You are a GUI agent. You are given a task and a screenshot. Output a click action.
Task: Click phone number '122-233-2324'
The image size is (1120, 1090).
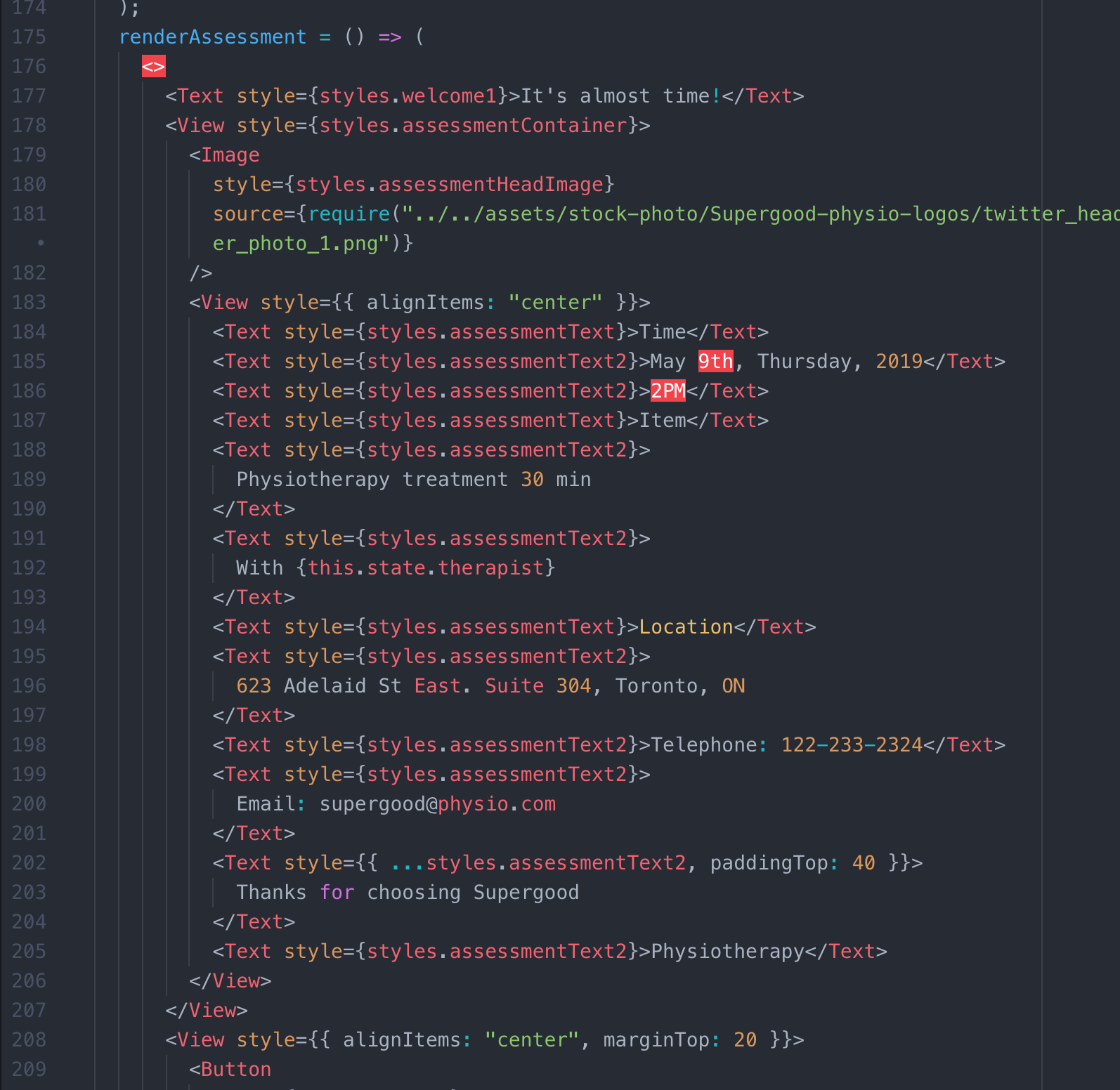852,745
